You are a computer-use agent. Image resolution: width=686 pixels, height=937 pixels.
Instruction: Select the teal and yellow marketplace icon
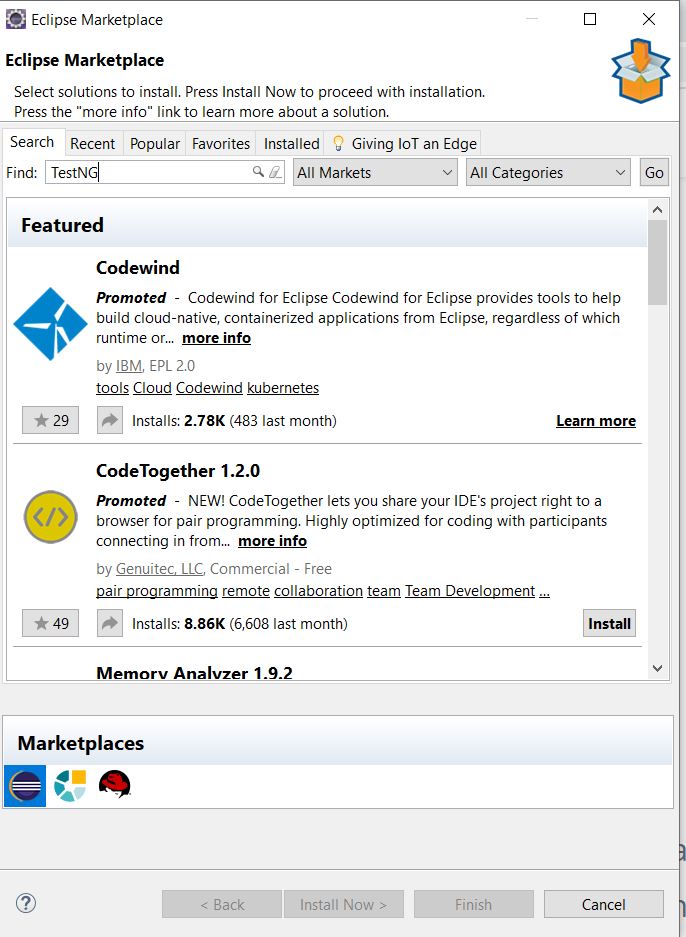[70, 785]
